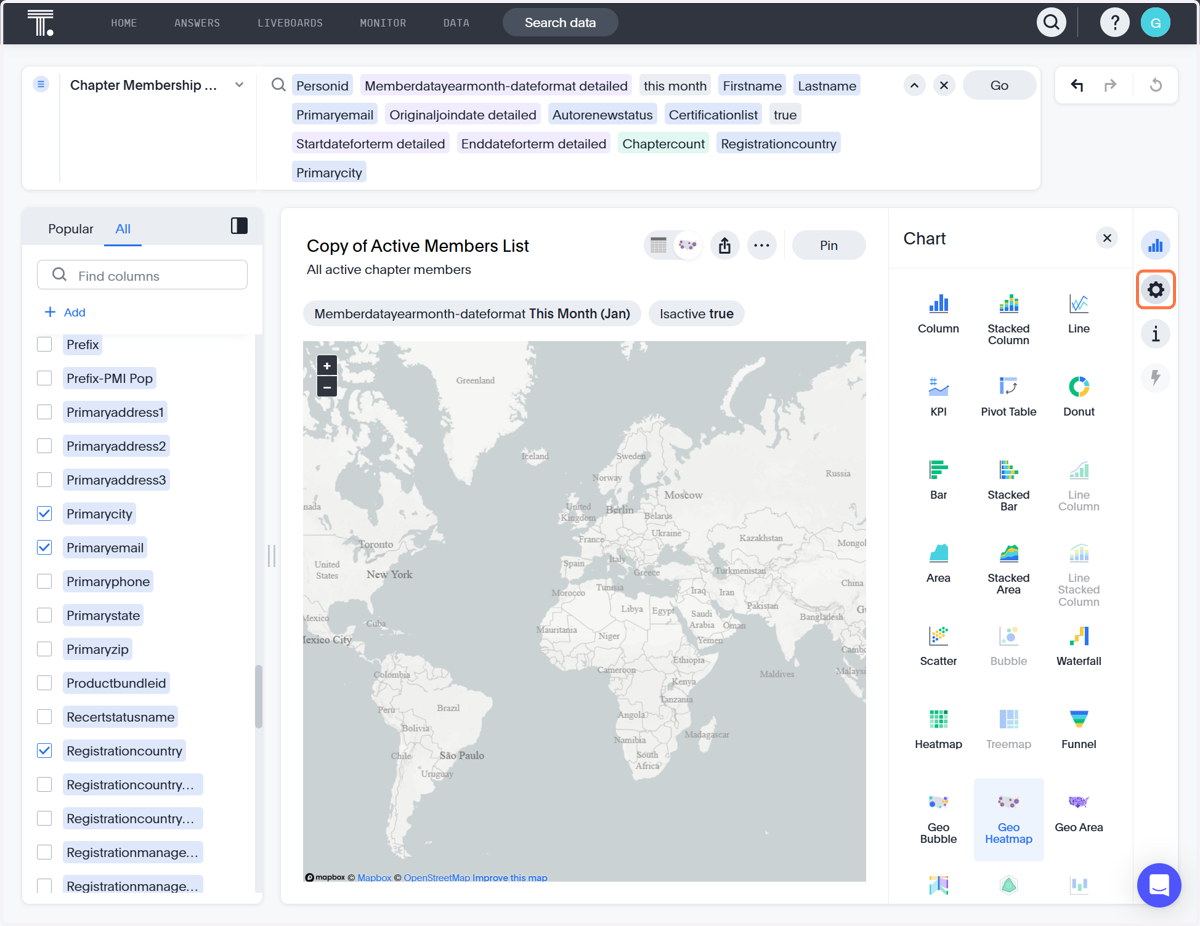
Task: Select the Pivot Table chart type
Action: pyautogui.click(x=1008, y=397)
